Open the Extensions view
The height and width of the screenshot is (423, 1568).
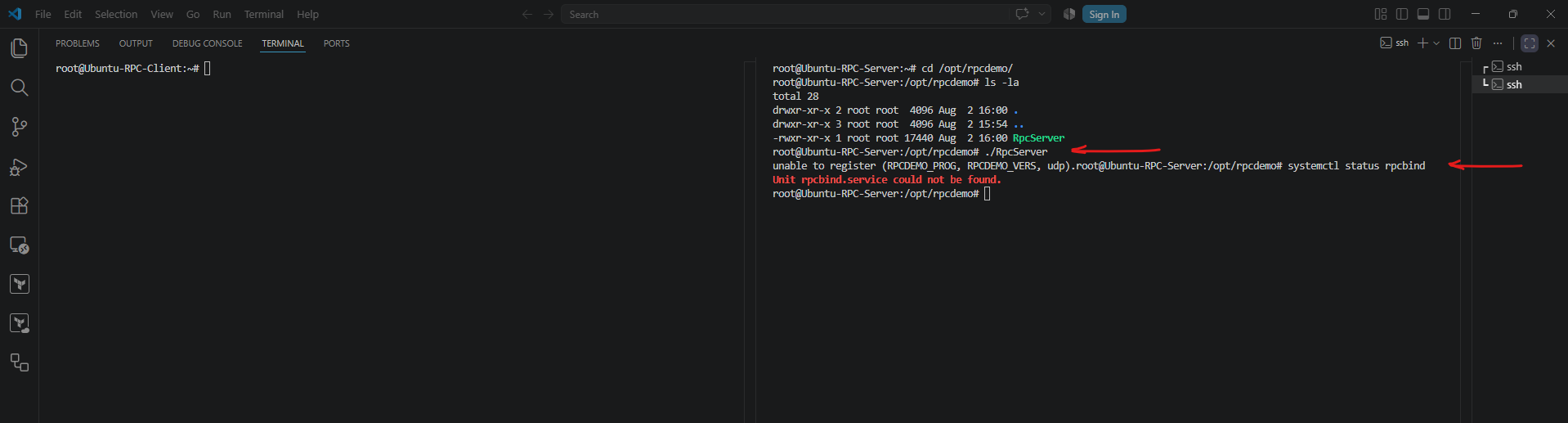(x=19, y=205)
